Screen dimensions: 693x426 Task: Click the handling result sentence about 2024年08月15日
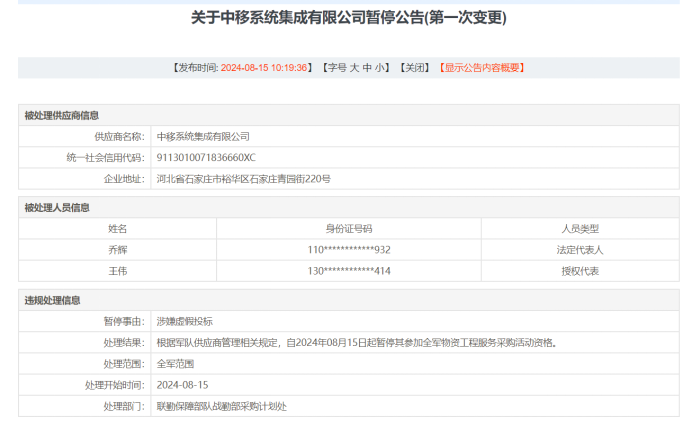point(356,342)
